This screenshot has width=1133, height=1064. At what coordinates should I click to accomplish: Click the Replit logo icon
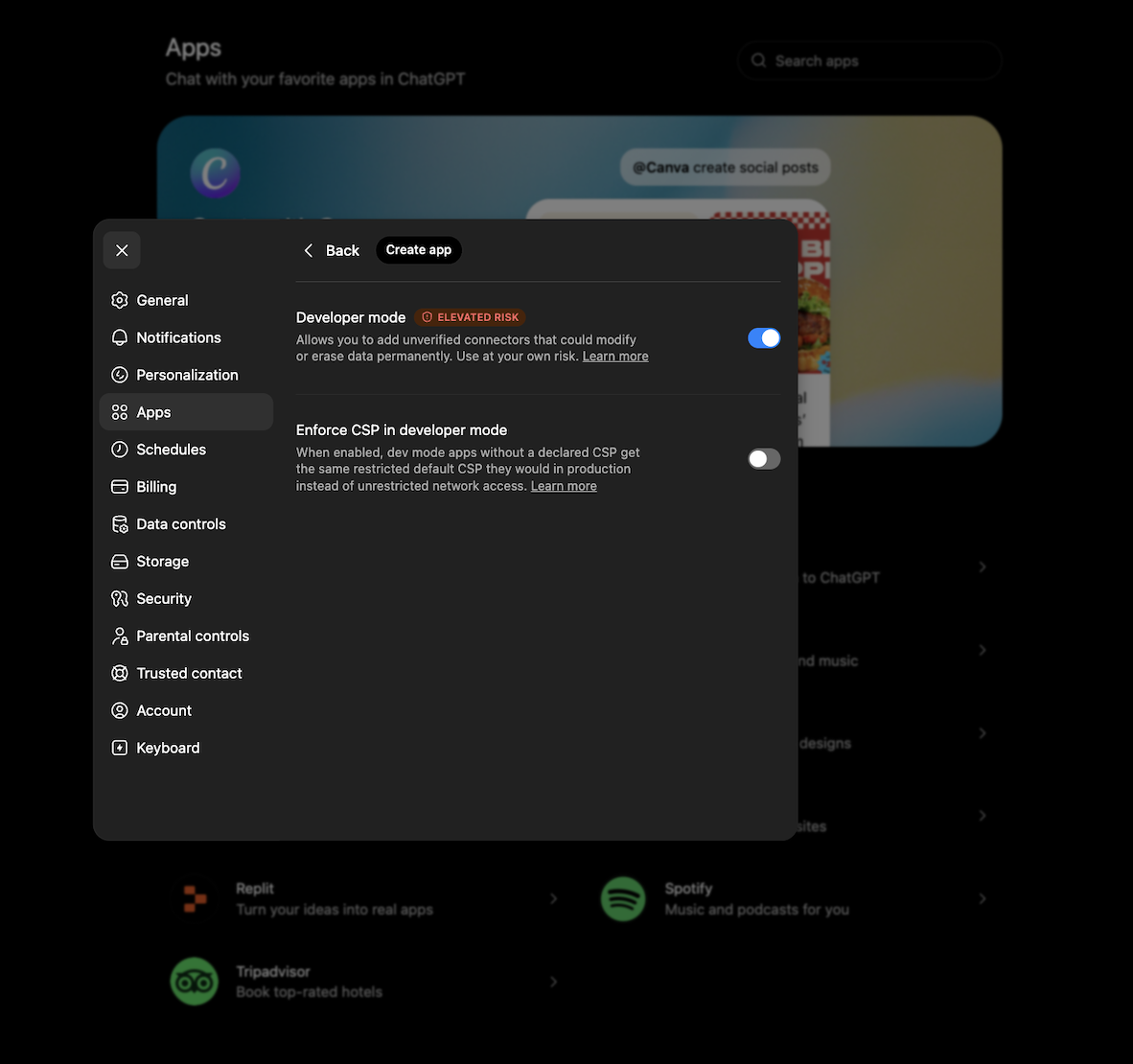click(195, 898)
